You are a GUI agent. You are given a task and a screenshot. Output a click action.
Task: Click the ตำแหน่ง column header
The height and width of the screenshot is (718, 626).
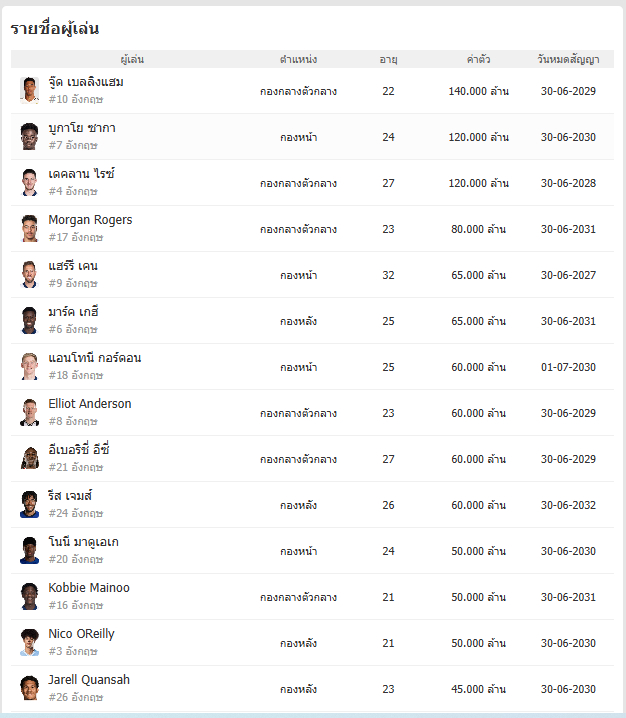tap(299, 59)
